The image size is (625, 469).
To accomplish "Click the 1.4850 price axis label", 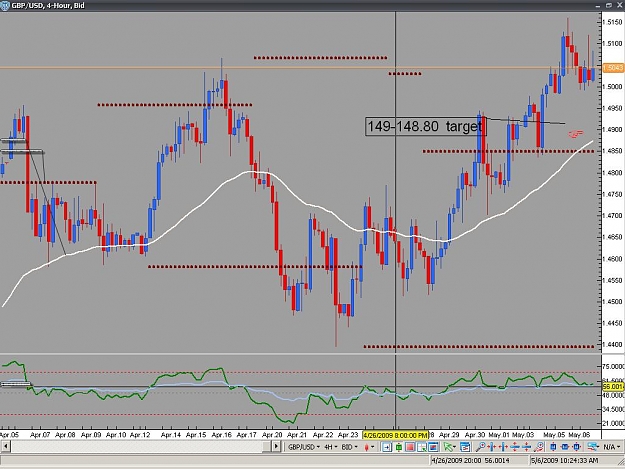I will tap(613, 151).
